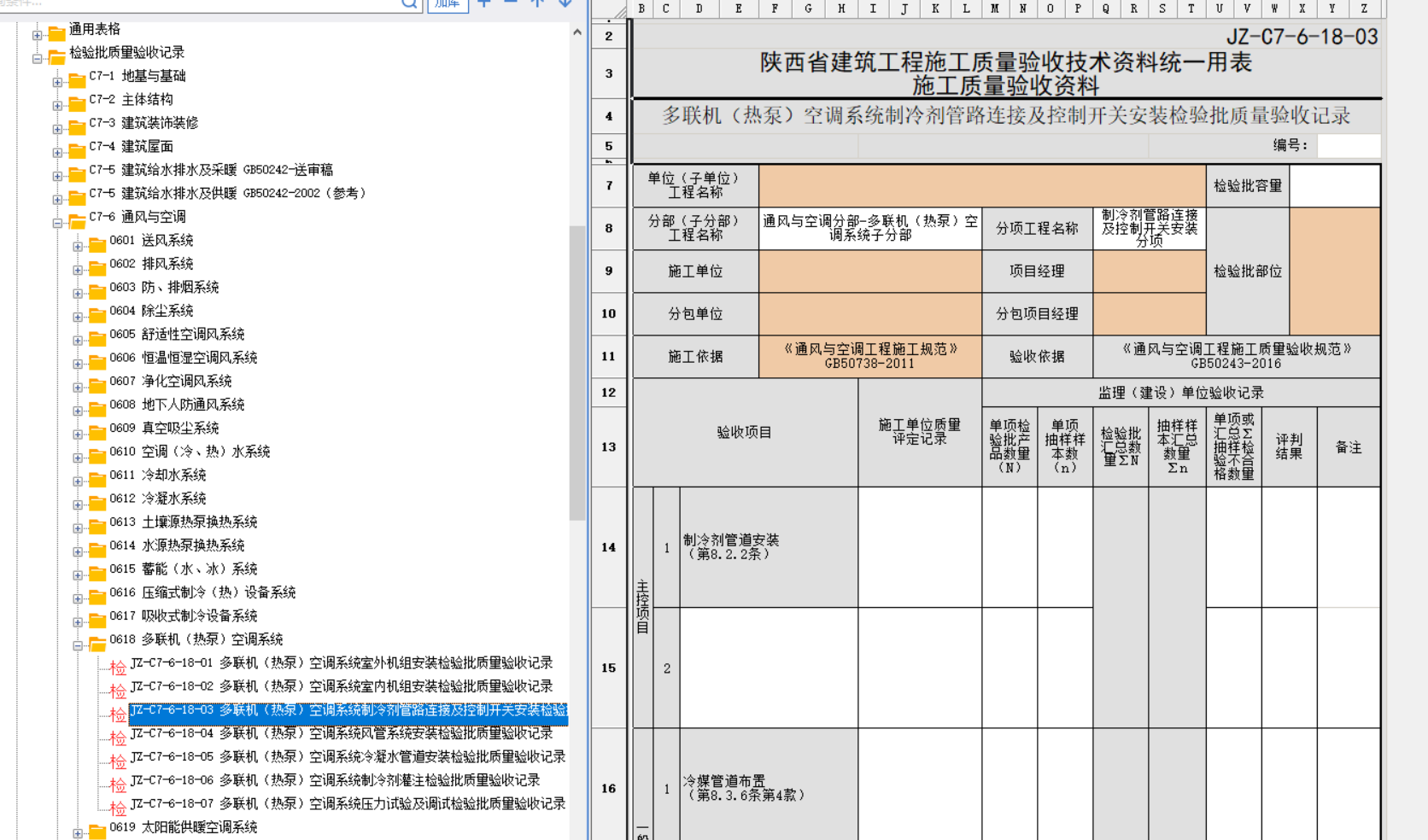Click the down arrow toolbar icon
Image resolution: width=1428 pixels, height=840 pixels.
point(565,3)
